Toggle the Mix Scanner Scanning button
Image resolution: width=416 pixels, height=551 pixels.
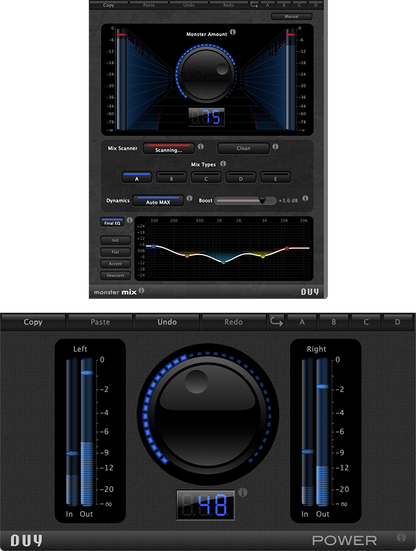tap(169, 149)
